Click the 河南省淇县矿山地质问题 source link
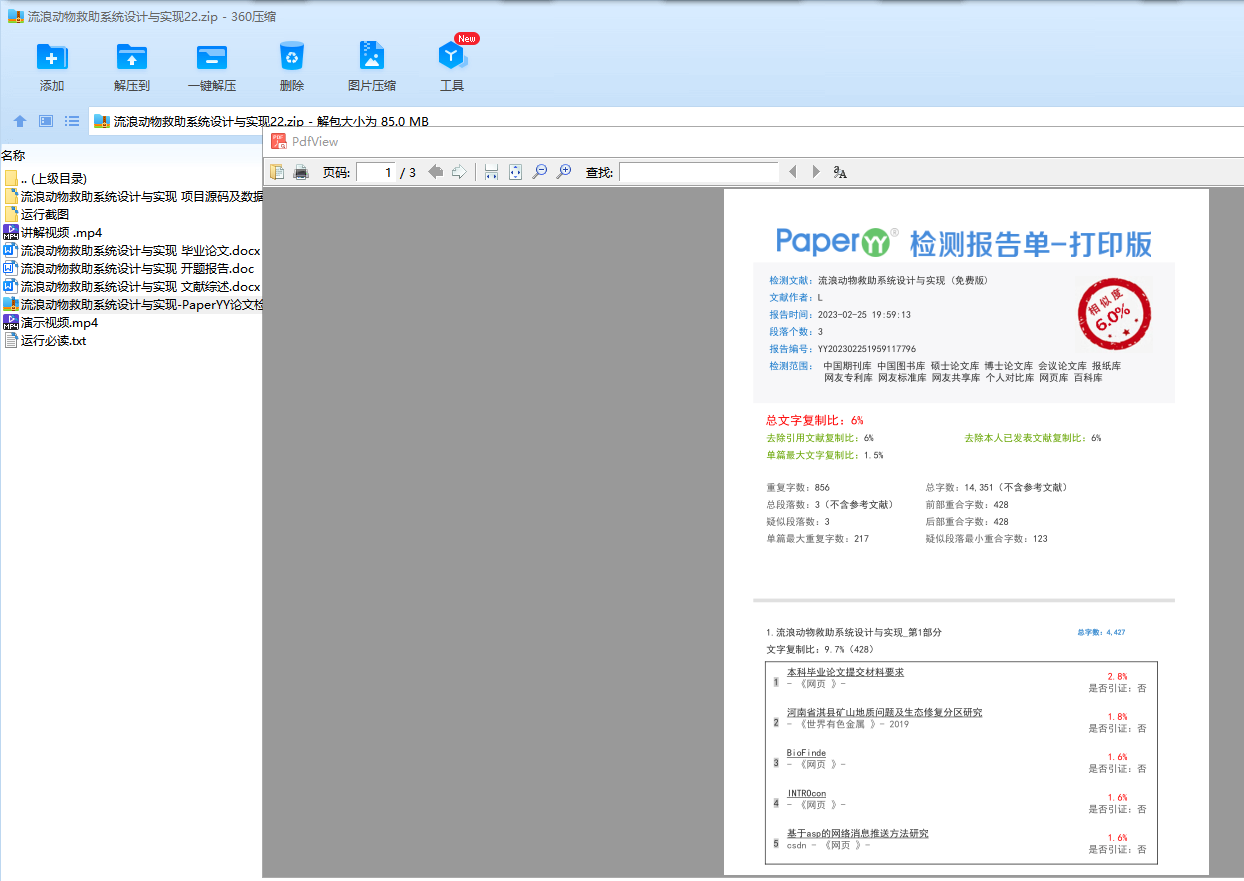1244x881 pixels. tap(884, 712)
